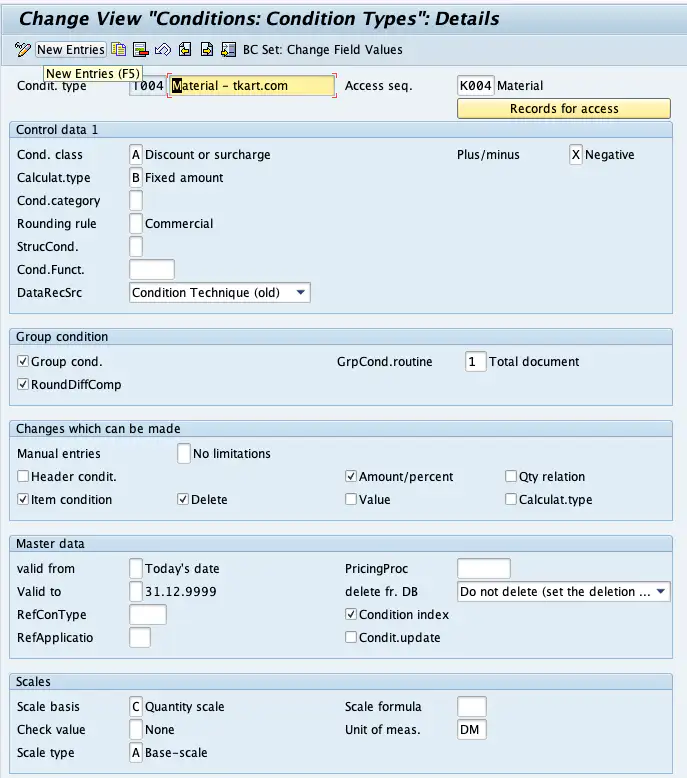This screenshot has height=778, width=687.
Task: Click the Scale basis field showing C
Action: pyautogui.click(x=135, y=707)
